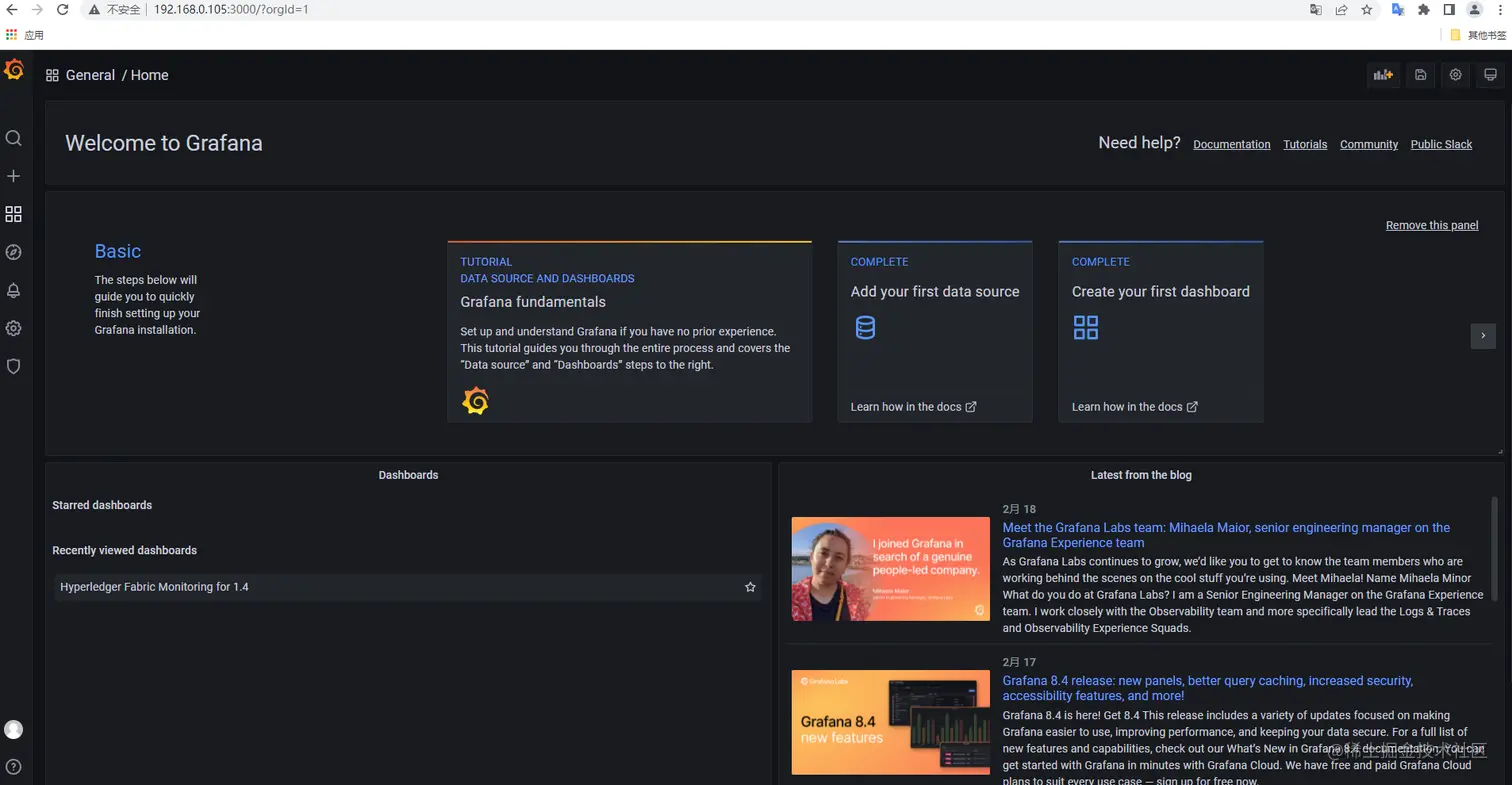Screen dimensions: 1512x785
Task: Click the browser address bar URL
Action: point(231,9)
